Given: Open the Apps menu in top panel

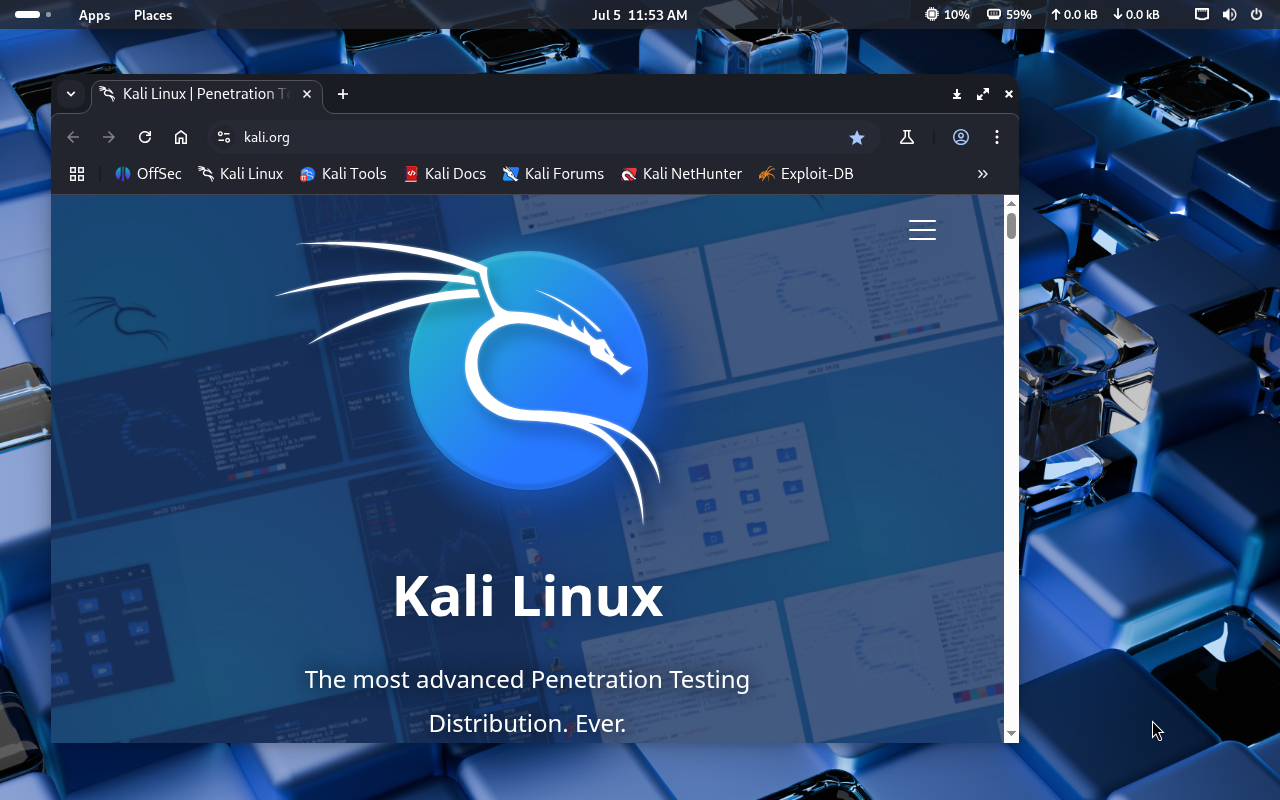Looking at the screenshot, I should click(x=95, y=15).
